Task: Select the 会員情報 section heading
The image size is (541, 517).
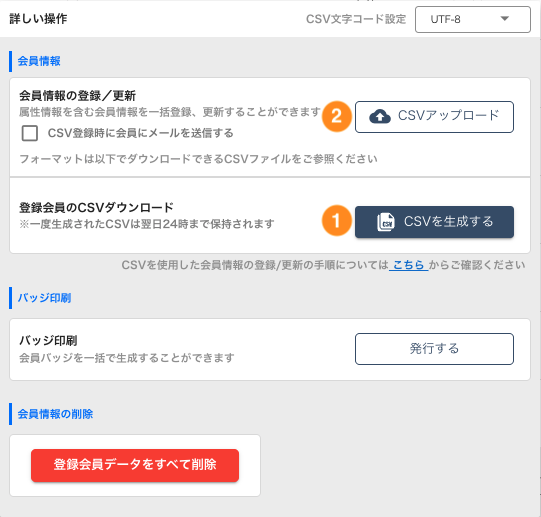Action: click(x=39, y=61)
